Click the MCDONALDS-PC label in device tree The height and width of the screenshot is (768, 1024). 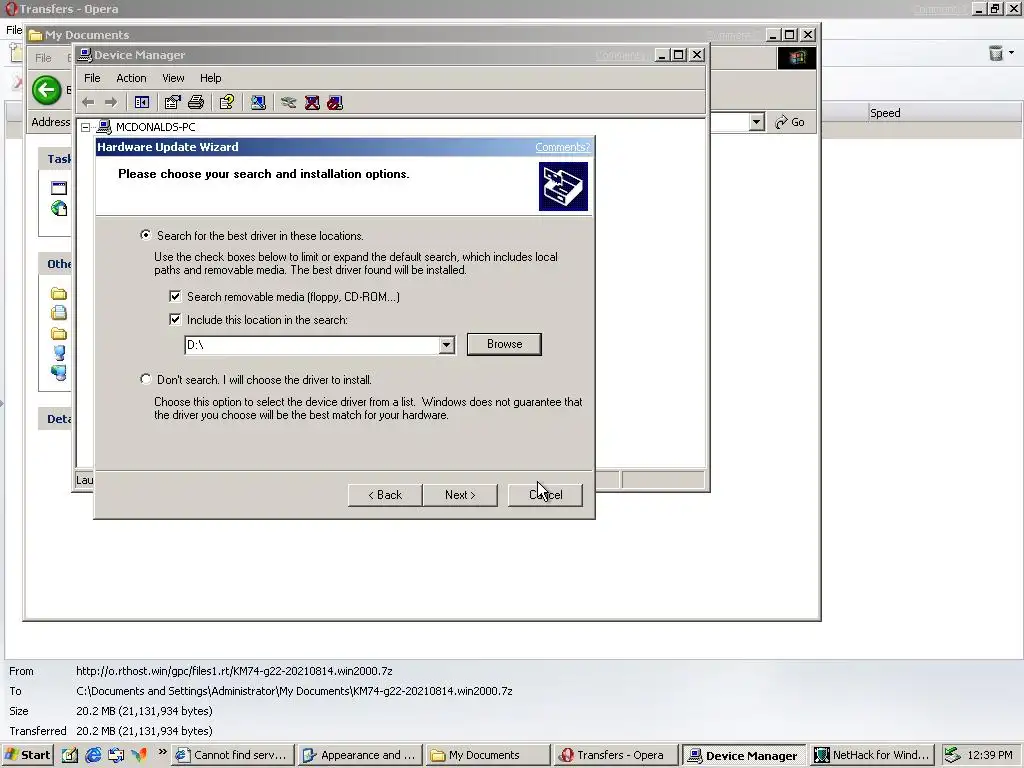(155, 127)
